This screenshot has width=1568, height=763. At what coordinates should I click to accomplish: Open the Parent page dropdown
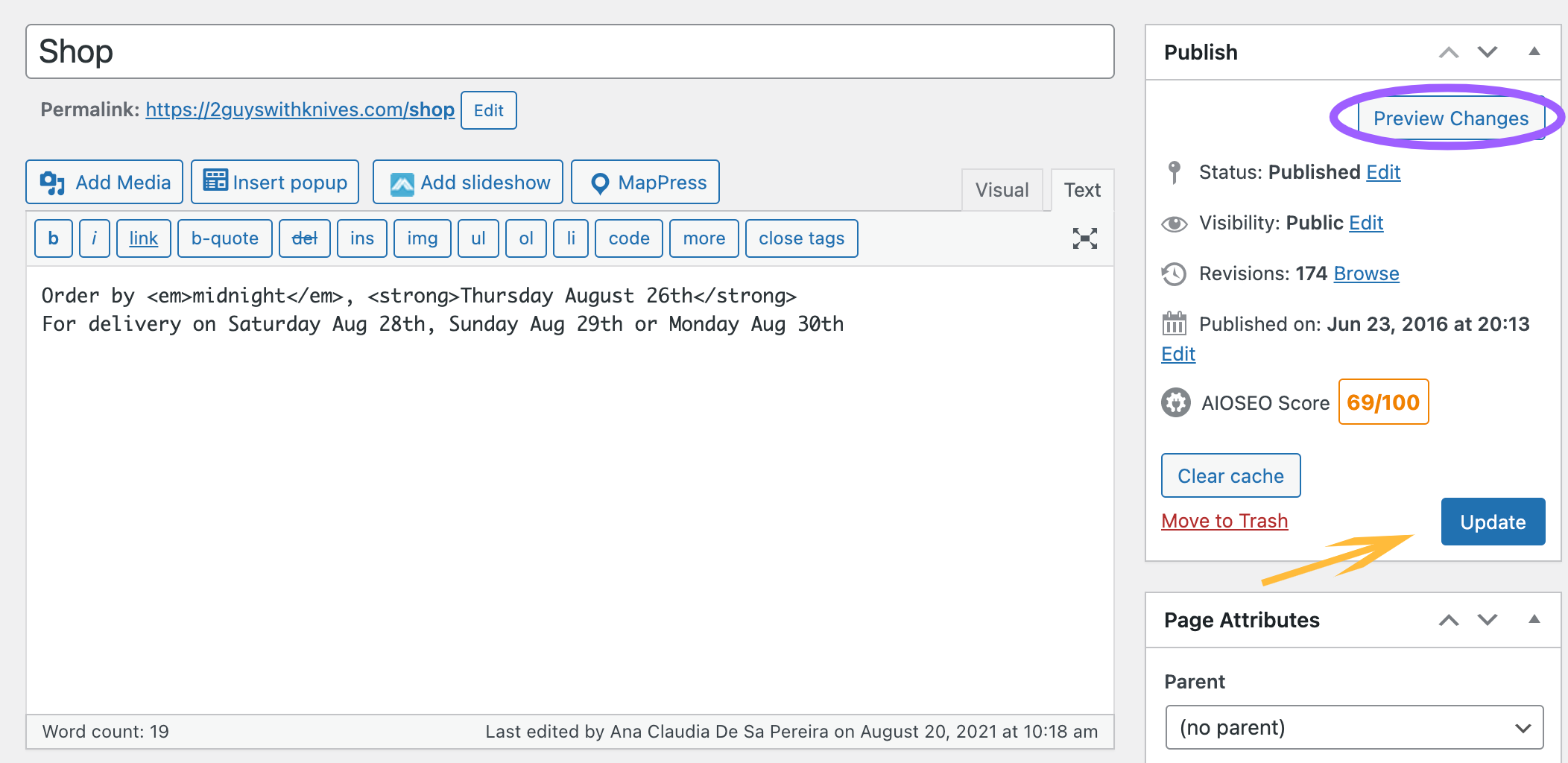(x=1354, y=727)
